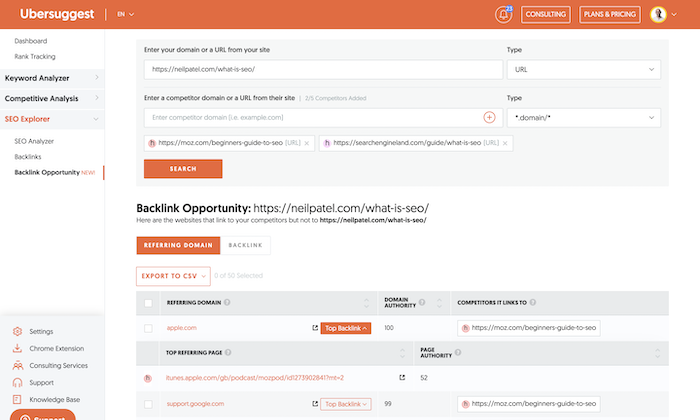Open the URL type dropdown
The width and height of the screenshot is (700, 420).
click(583, 69)
